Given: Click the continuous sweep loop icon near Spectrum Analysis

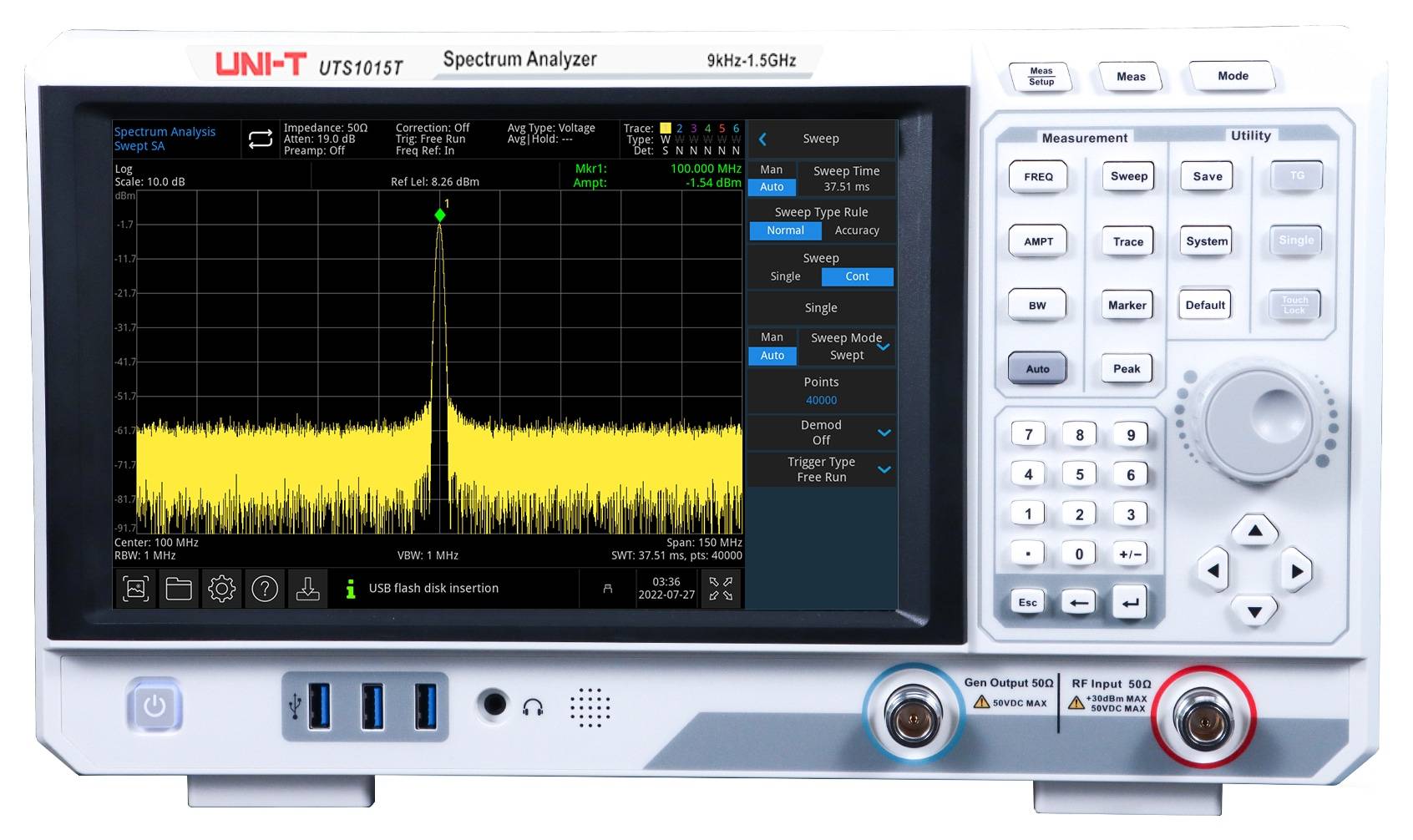Looking at the screenshot, I should pyautogui.click(x=259, y=139).
